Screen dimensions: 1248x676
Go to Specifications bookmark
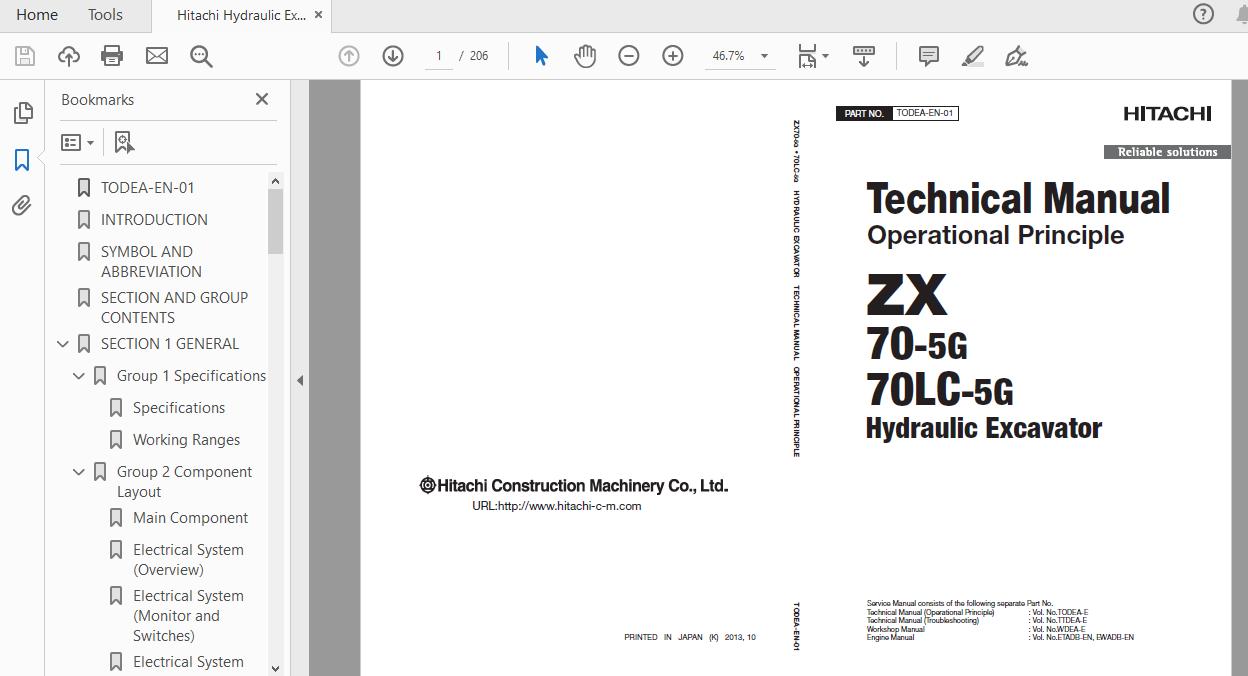point(179,408)
